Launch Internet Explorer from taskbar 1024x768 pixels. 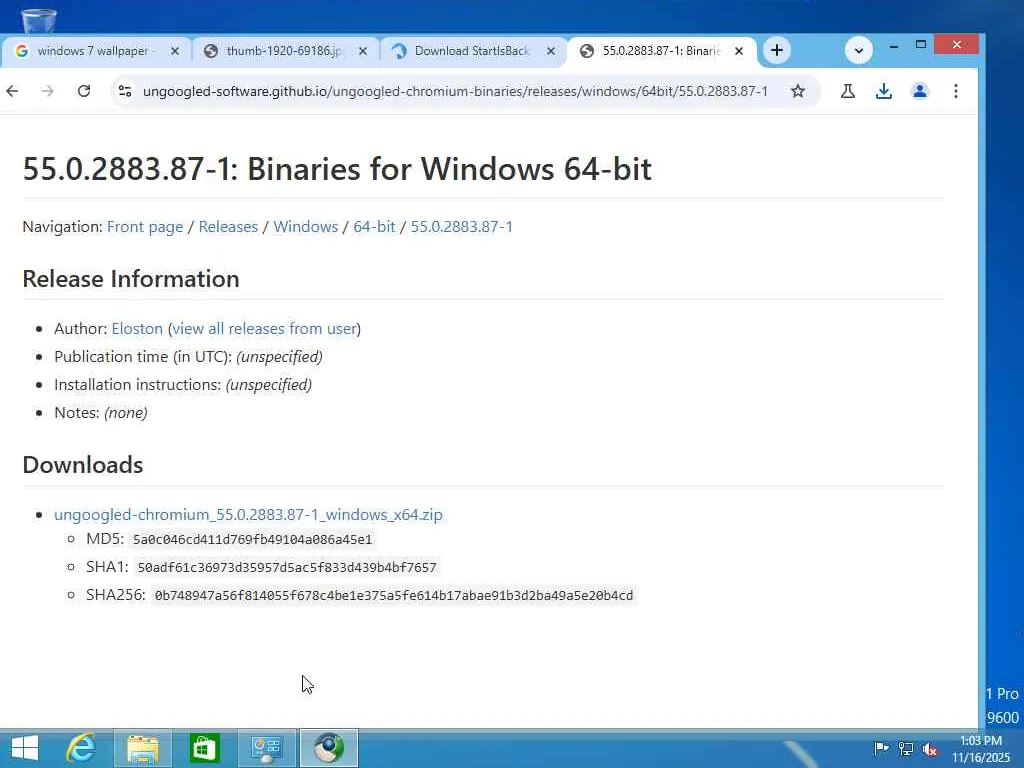coord(81,748)
